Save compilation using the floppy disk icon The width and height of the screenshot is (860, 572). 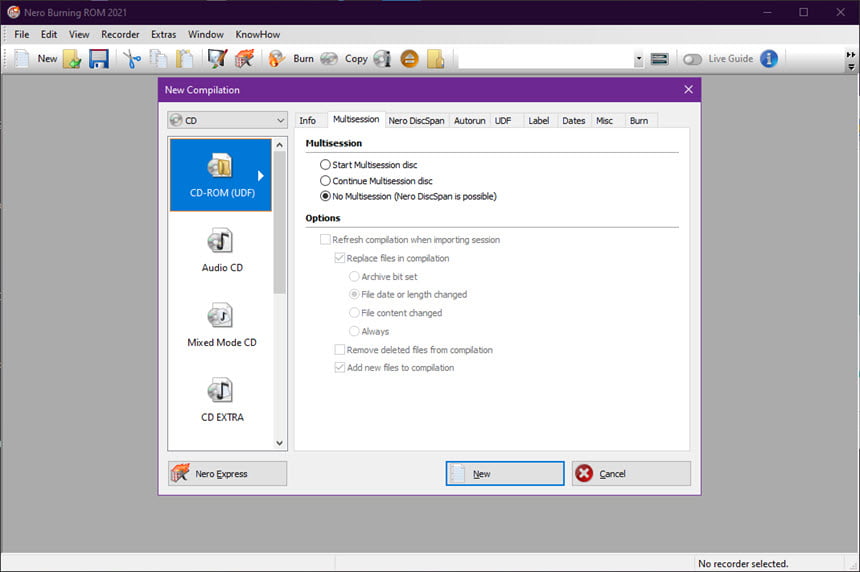point(99,59)
